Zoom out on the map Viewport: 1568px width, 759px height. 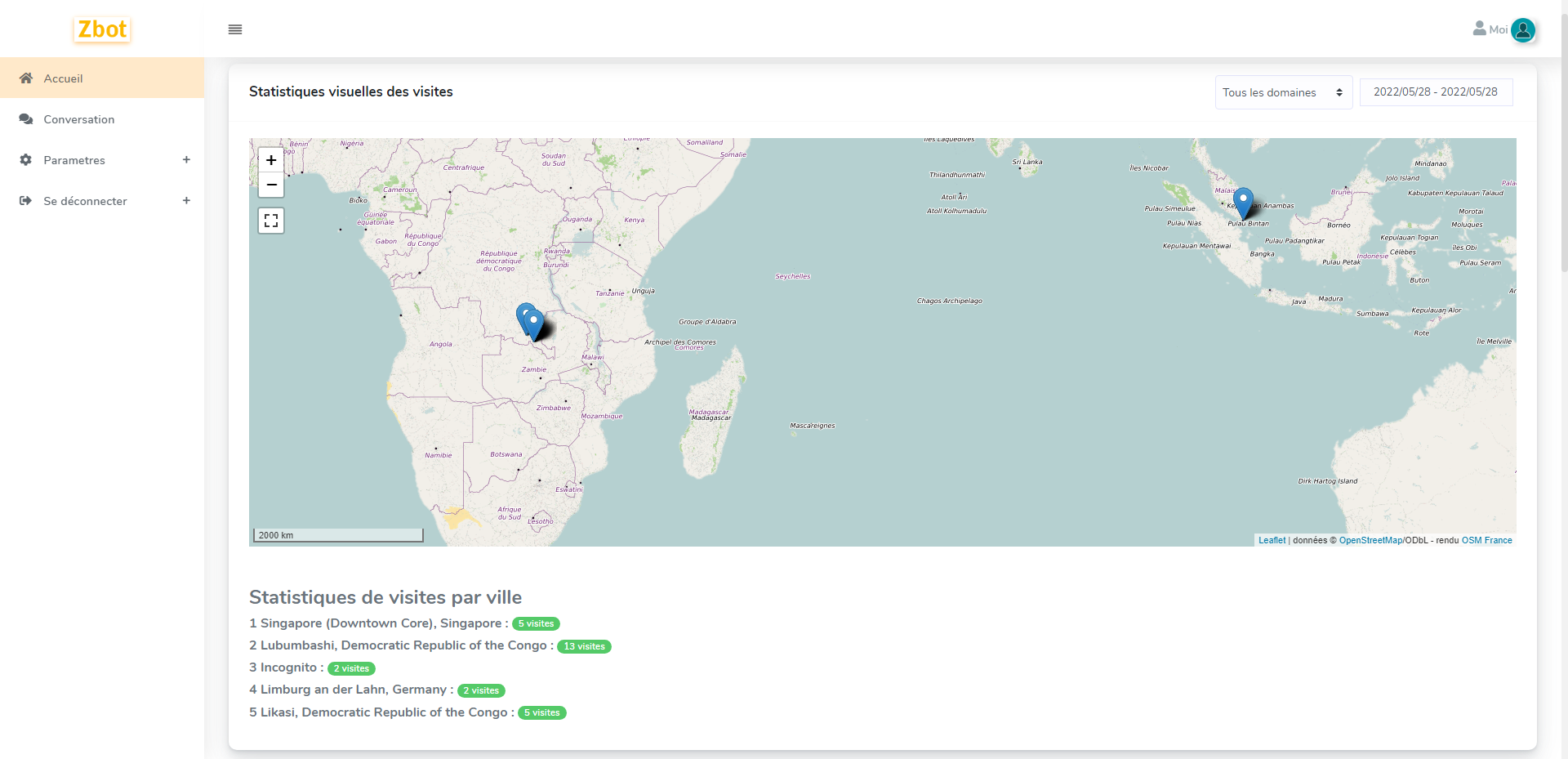(271, 185)
